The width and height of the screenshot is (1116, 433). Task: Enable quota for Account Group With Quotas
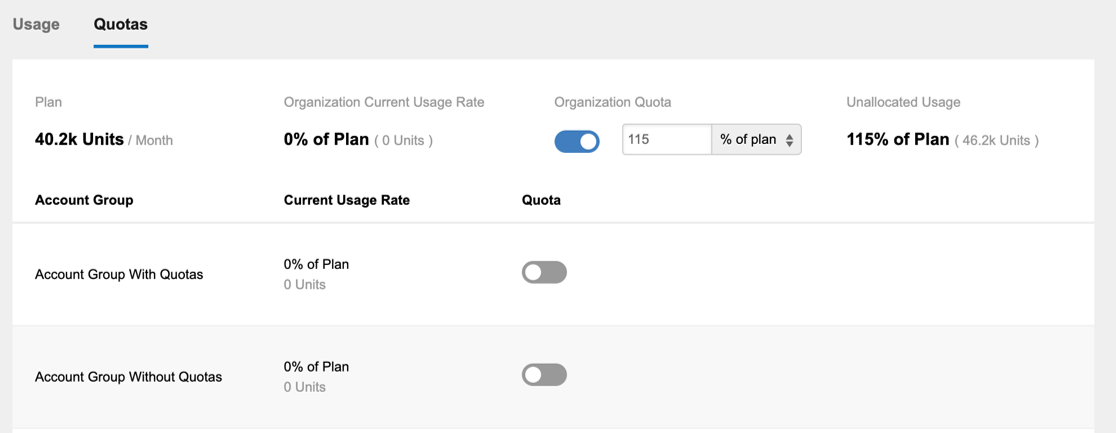(x=544, y=272)
